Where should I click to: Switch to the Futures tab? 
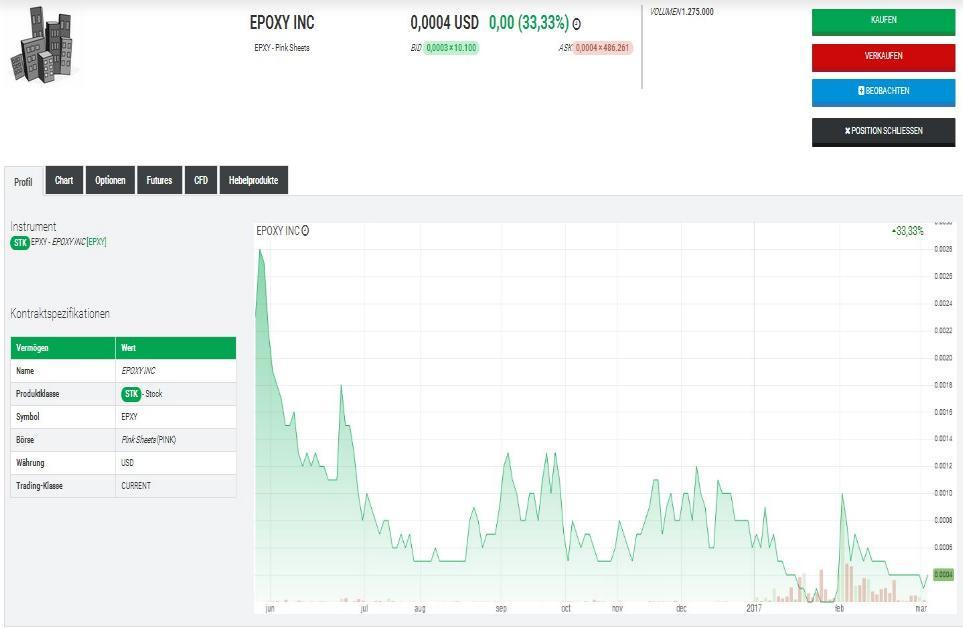coord(159,180)
